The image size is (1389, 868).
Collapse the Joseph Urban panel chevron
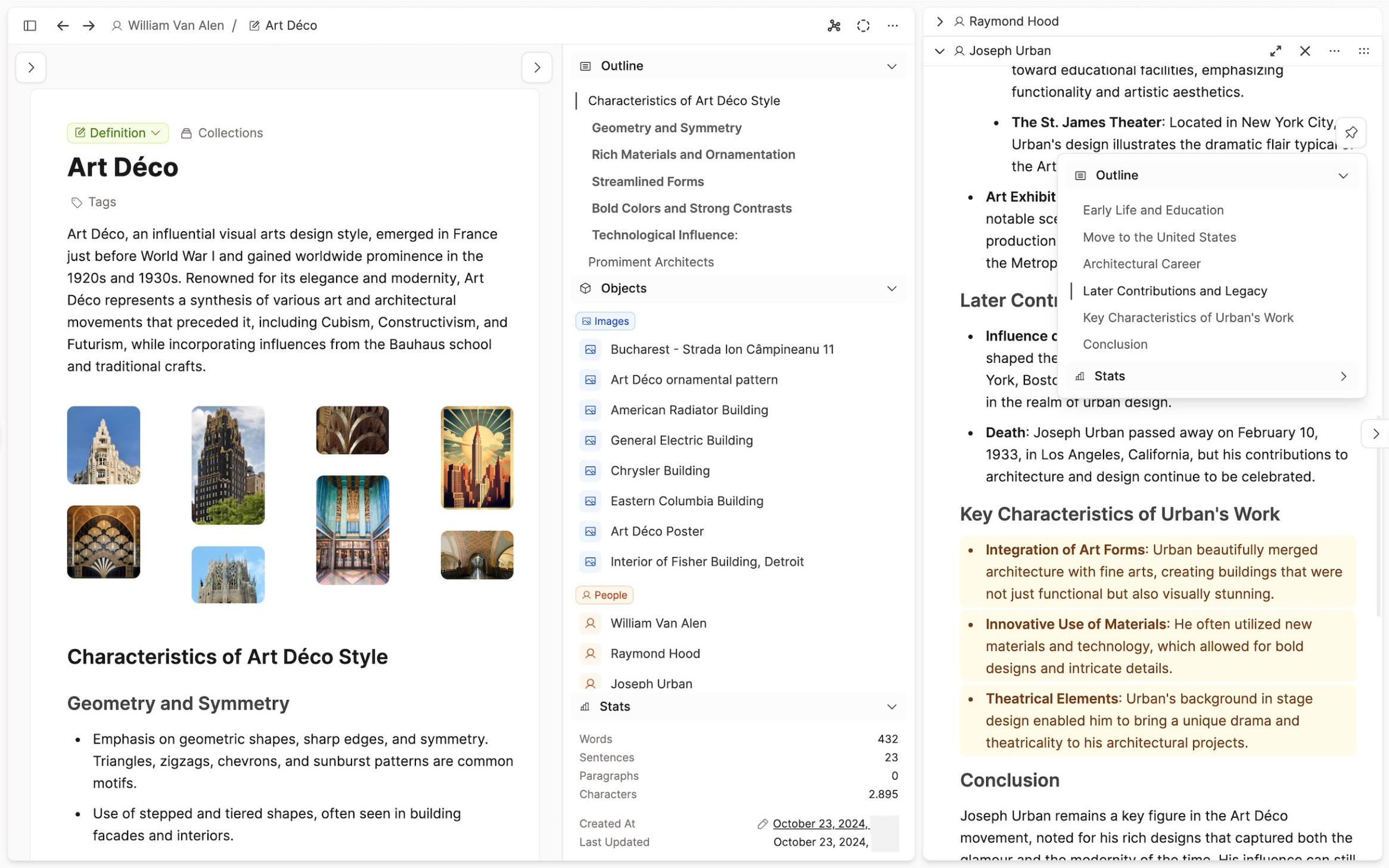click(x=940, y=51)
